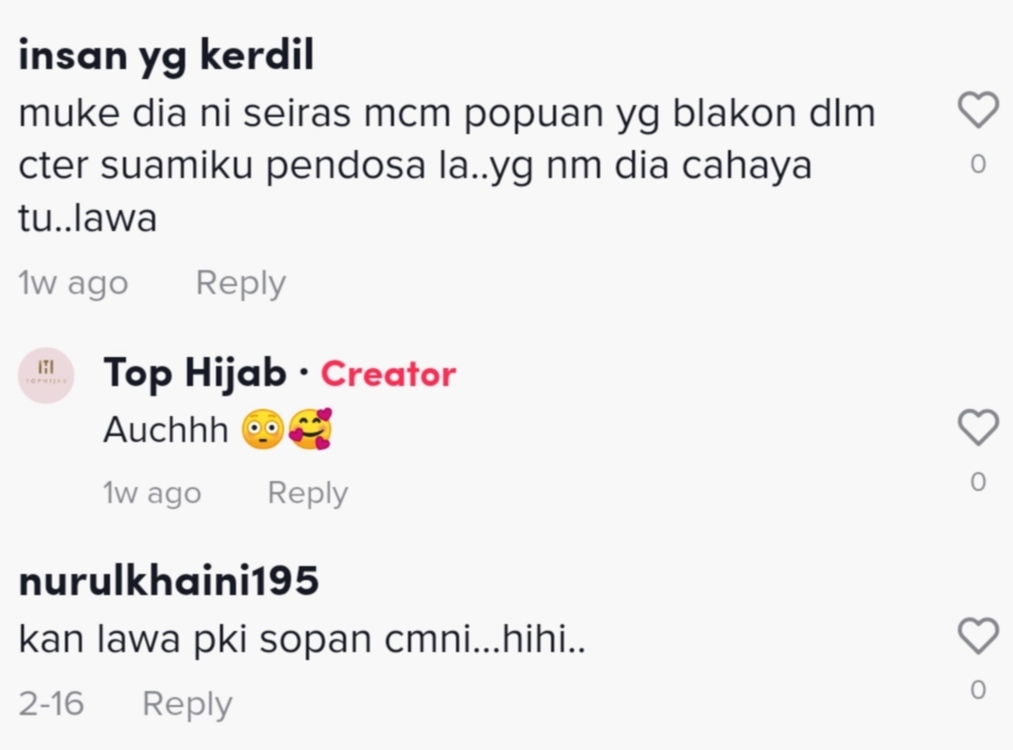This screenshot has height=750, width=1013.
Task: Tap the '1w ago' timestamp under Top Hijab's reply
Action: [152, 493]
